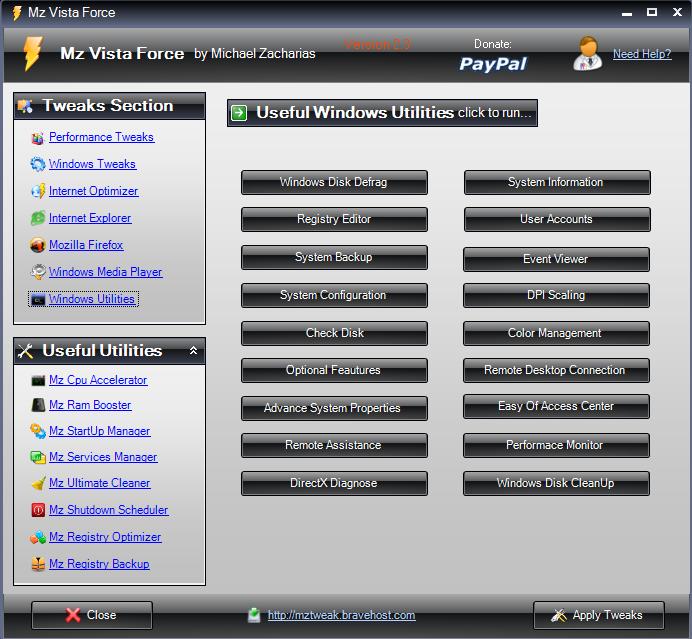Image resolution: width=692 pixels, height=639 pixels.
Task: Launch Event Viewer
Action: [556, 259]
